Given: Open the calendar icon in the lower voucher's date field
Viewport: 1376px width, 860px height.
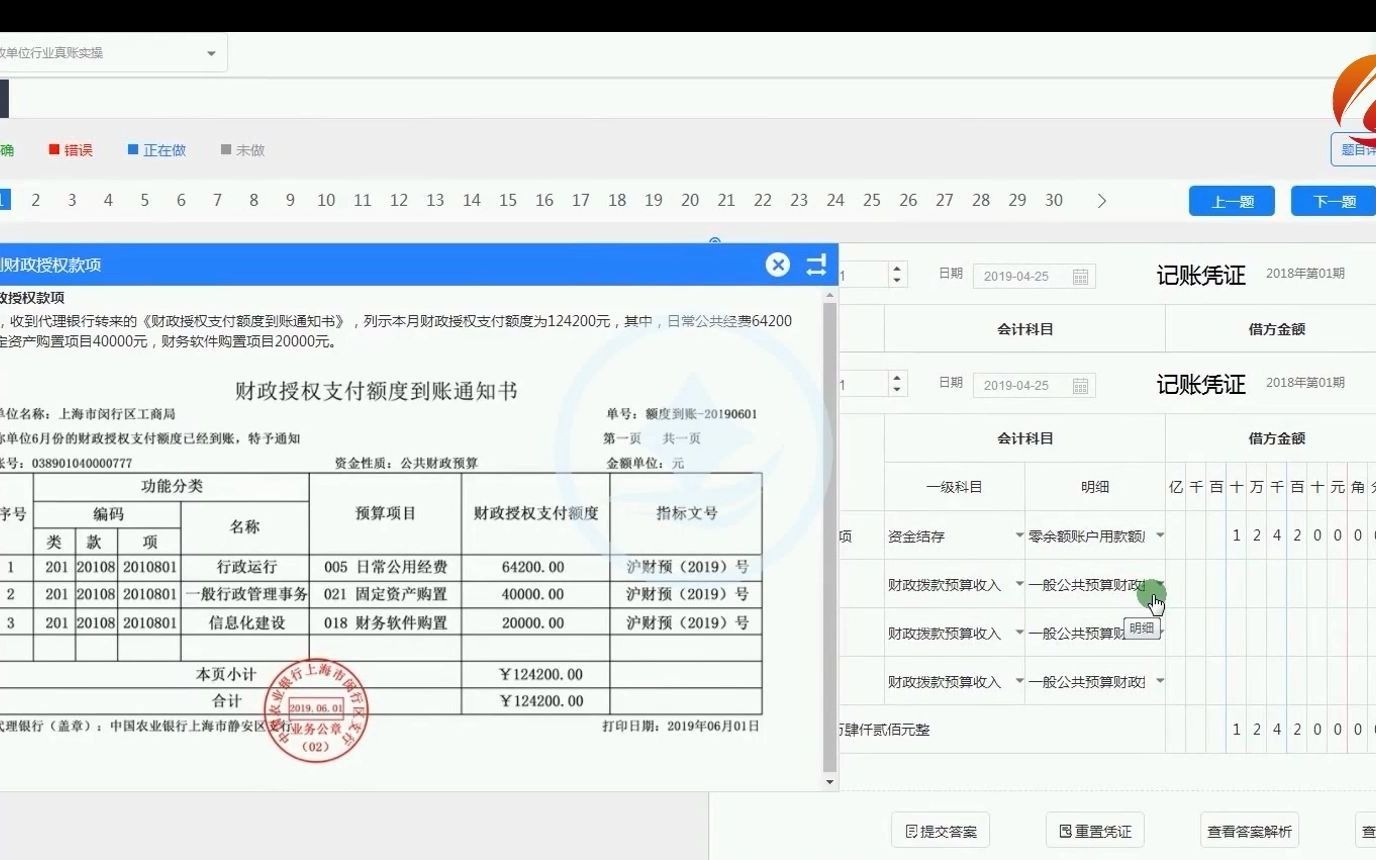Looking at the screenshot, I should tap(1080, 386).
